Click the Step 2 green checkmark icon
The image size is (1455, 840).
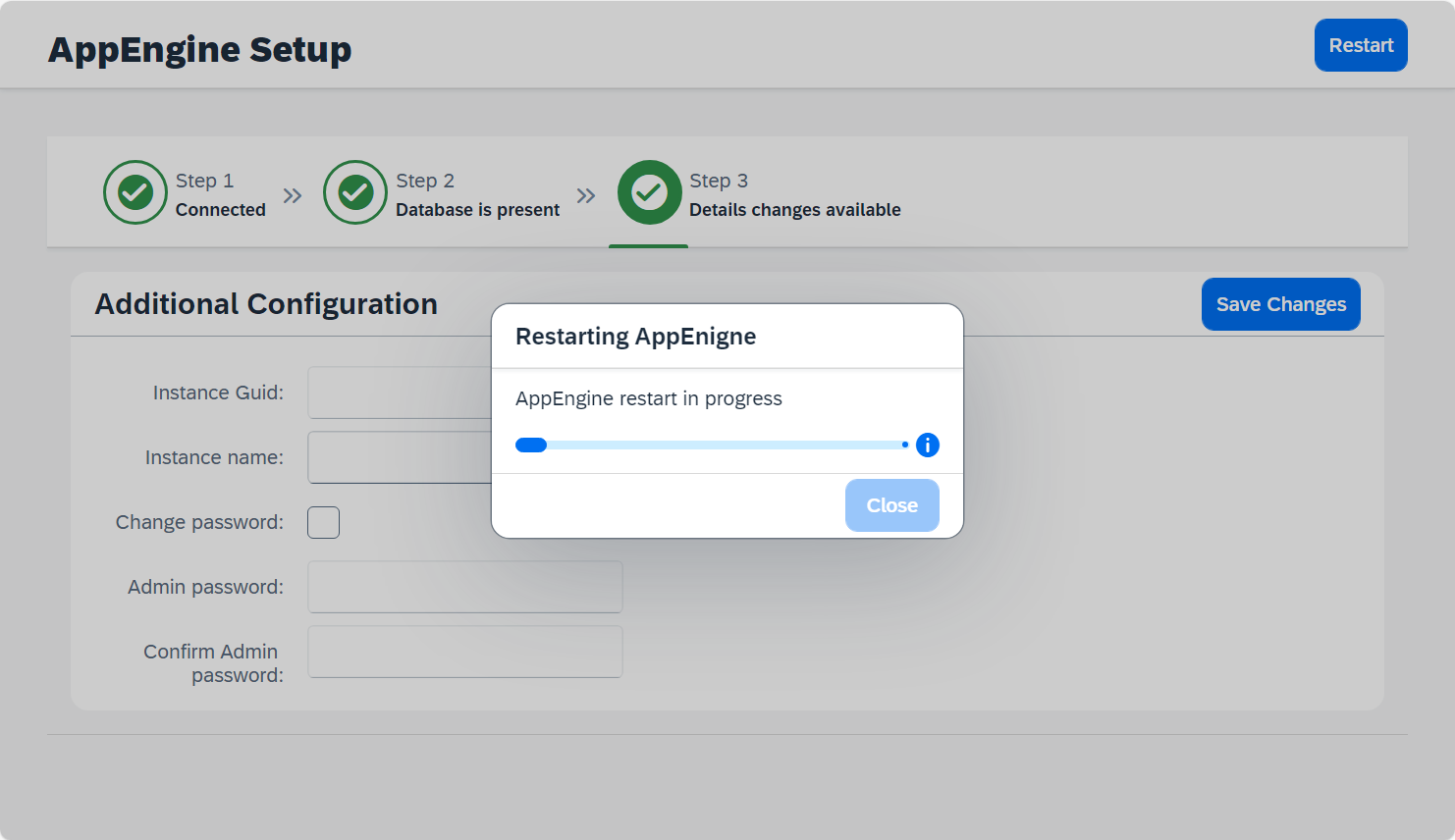[355, 192]
